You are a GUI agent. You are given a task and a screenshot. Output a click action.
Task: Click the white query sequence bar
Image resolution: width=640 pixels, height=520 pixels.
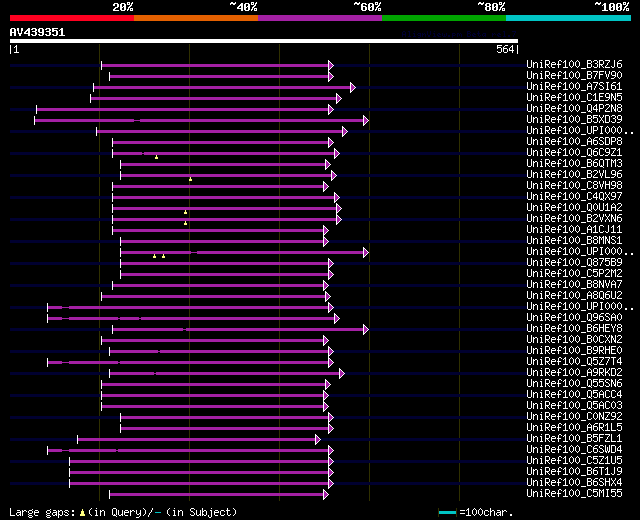click(x=264, y=41)
